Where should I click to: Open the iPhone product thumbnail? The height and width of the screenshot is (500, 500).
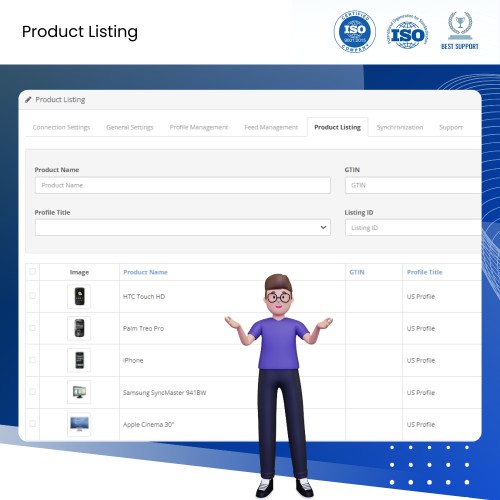pos(79,360)
